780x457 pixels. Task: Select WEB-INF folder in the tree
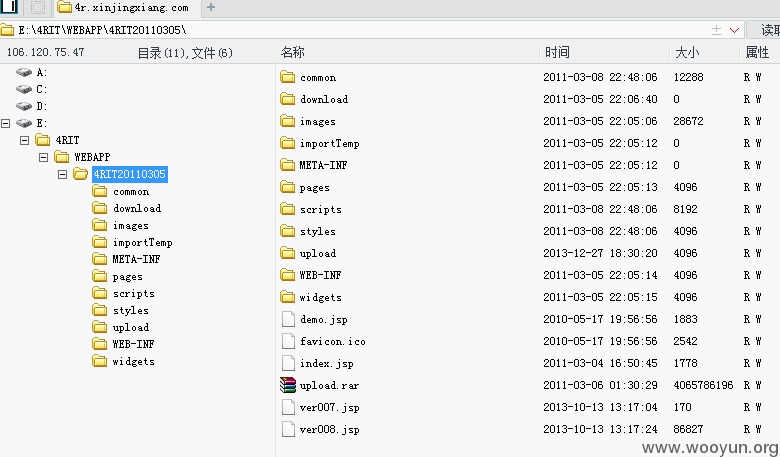[x=133, y=344]
